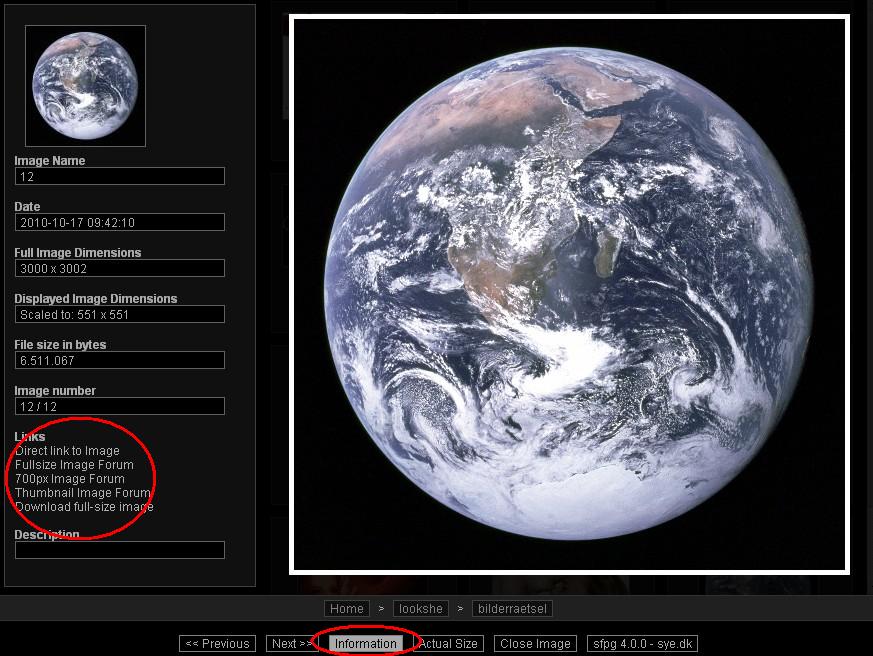This screenshot has width=873, height=656.
Task: Click the 'File size in bytes' label
Action: pos(60,344)
